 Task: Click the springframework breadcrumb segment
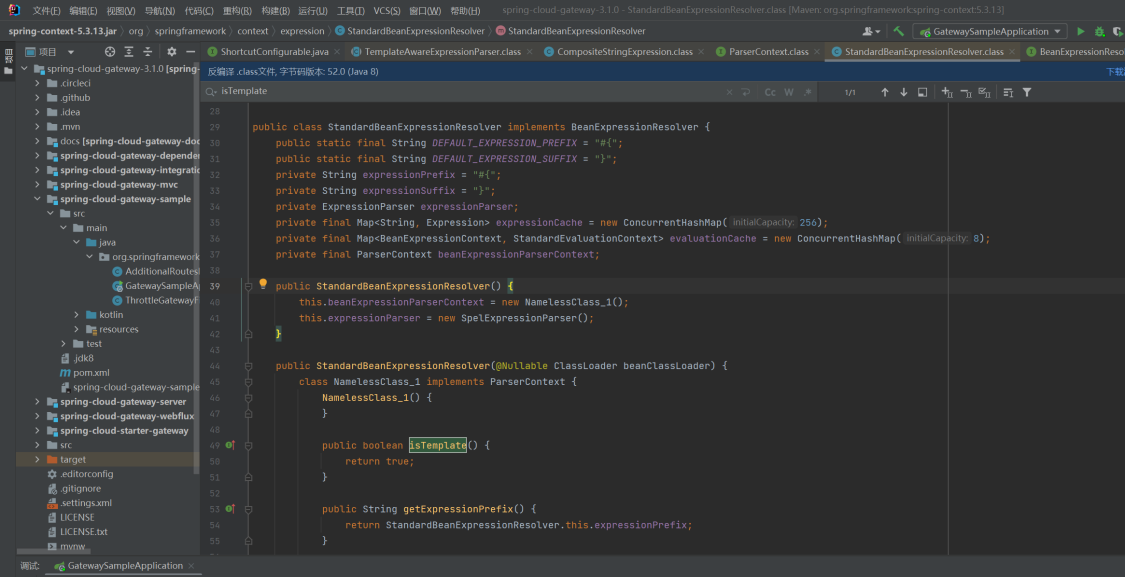coord(190,31)
